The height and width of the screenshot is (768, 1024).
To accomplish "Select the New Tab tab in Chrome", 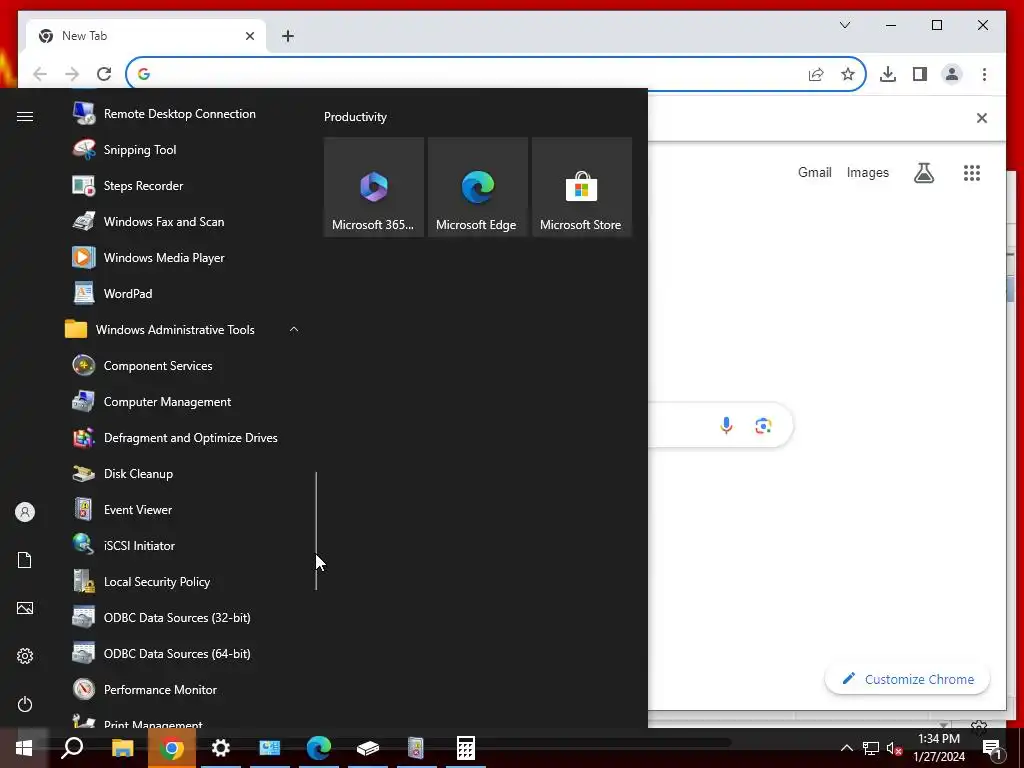I will pyautogui.click(x=146, y=36).
